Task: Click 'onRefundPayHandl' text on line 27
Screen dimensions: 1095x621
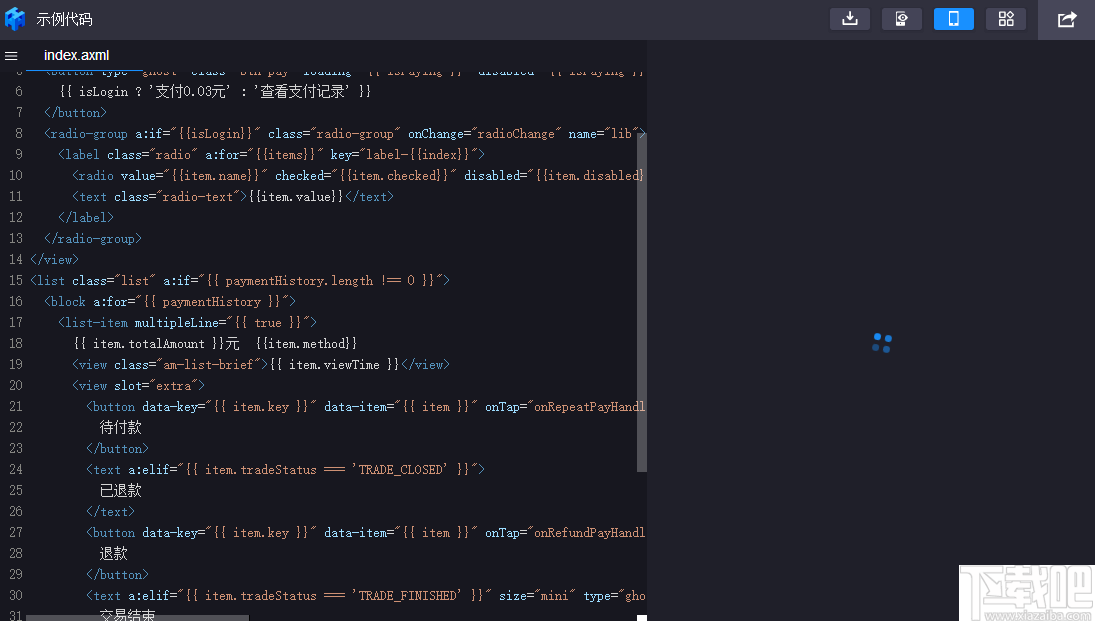Action: coord(589,532)
